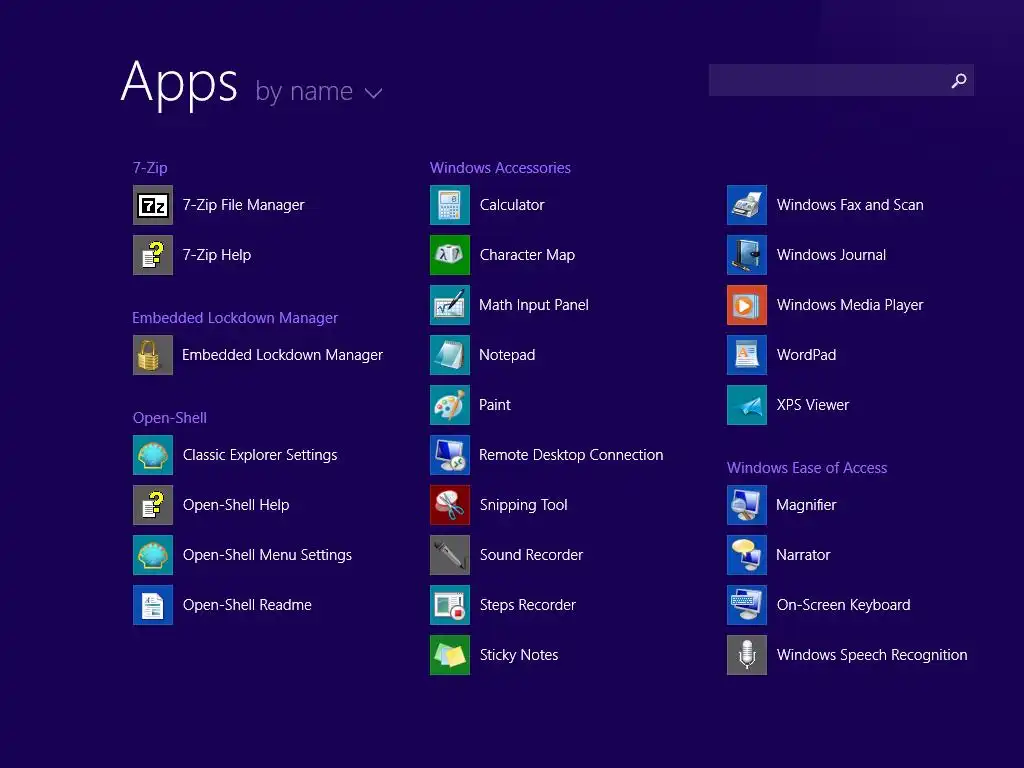The height and width of the screenshot is (768, 1024).
Task: Open the Open-Shell Readme document icon
Action: tap(153, 605)
